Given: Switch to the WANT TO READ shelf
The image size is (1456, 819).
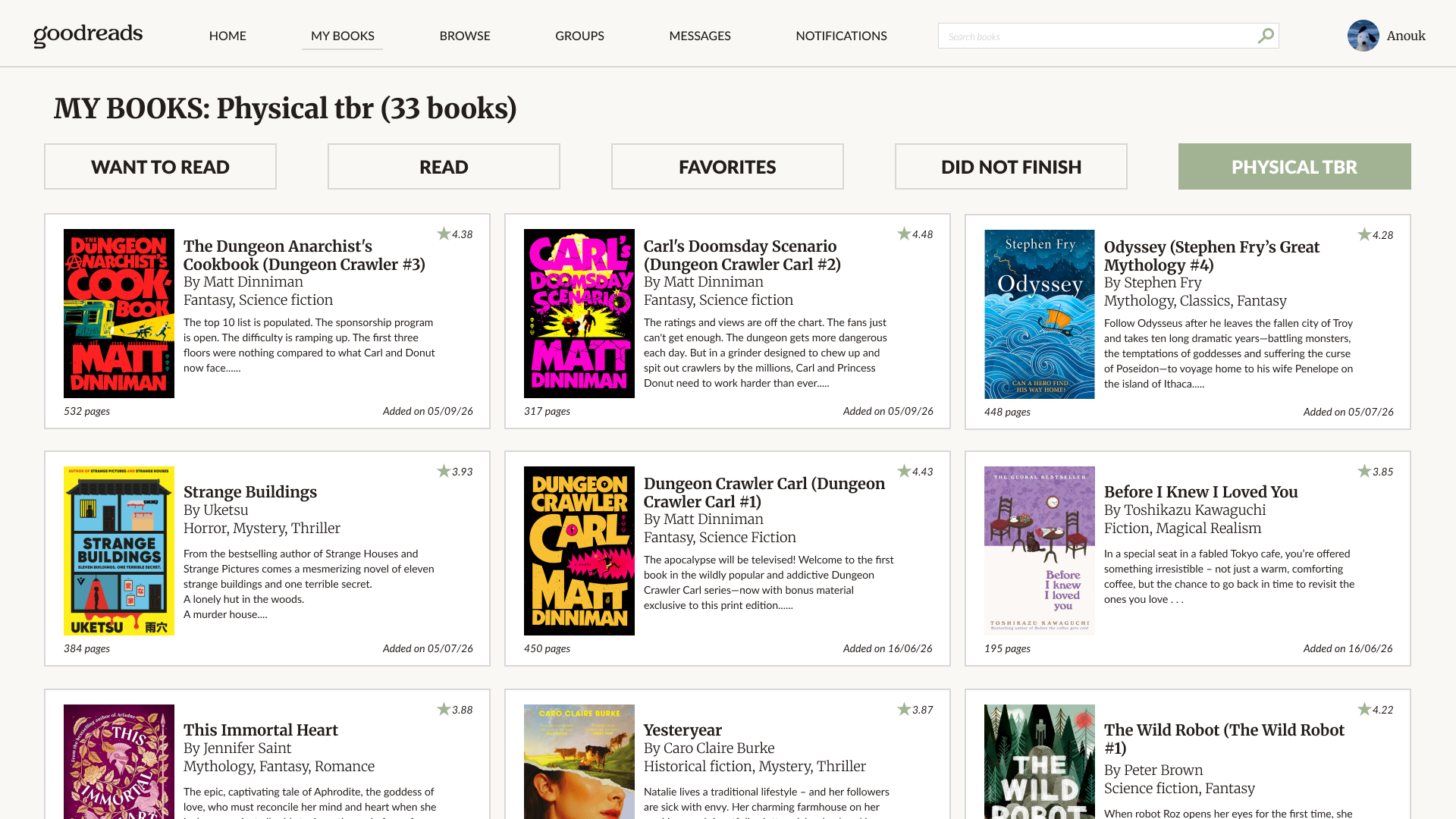Looking at the screenshot, I should click(x=160, y=167).
